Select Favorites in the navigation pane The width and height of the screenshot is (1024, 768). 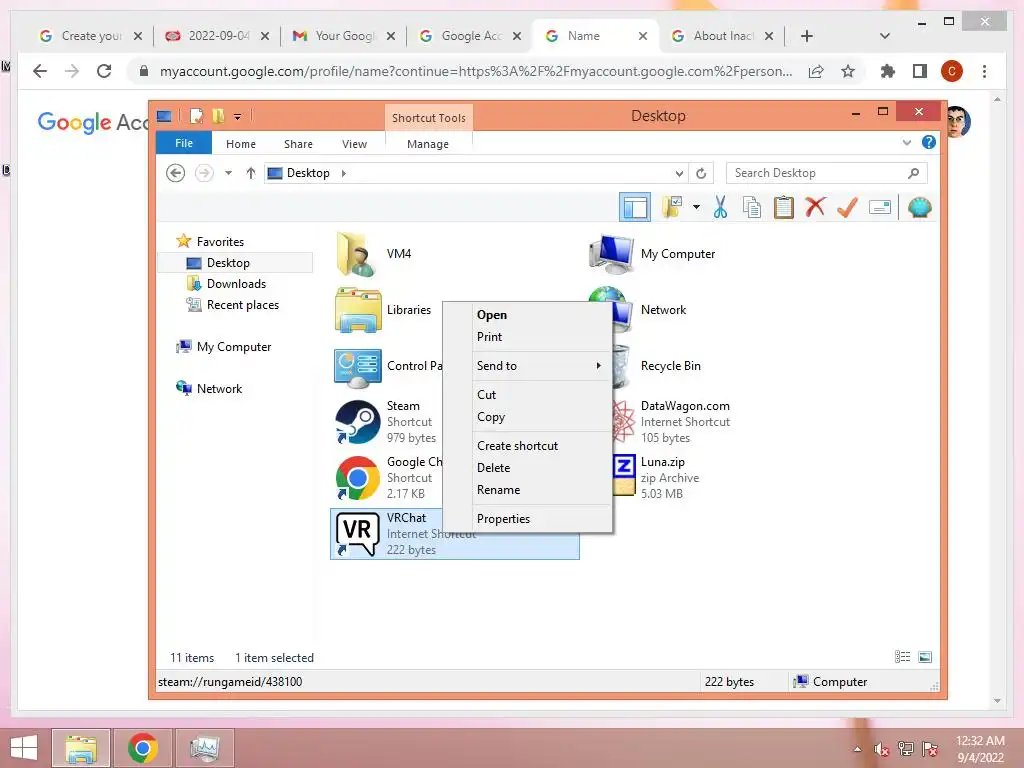(x=220, y=242)
